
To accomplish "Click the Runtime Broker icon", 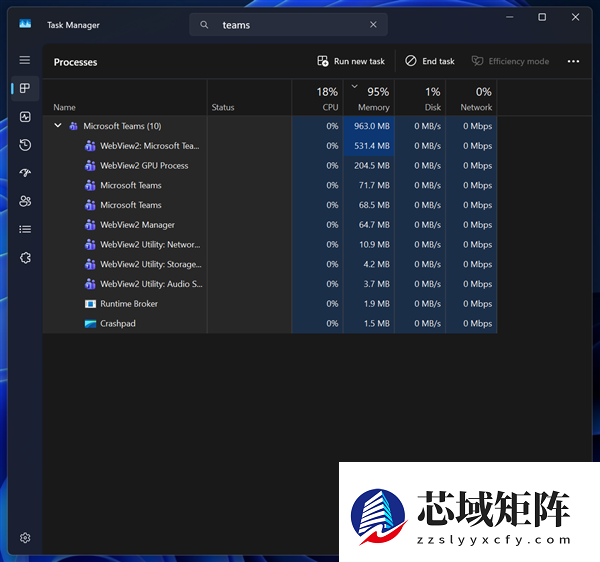I will [90, 304].
